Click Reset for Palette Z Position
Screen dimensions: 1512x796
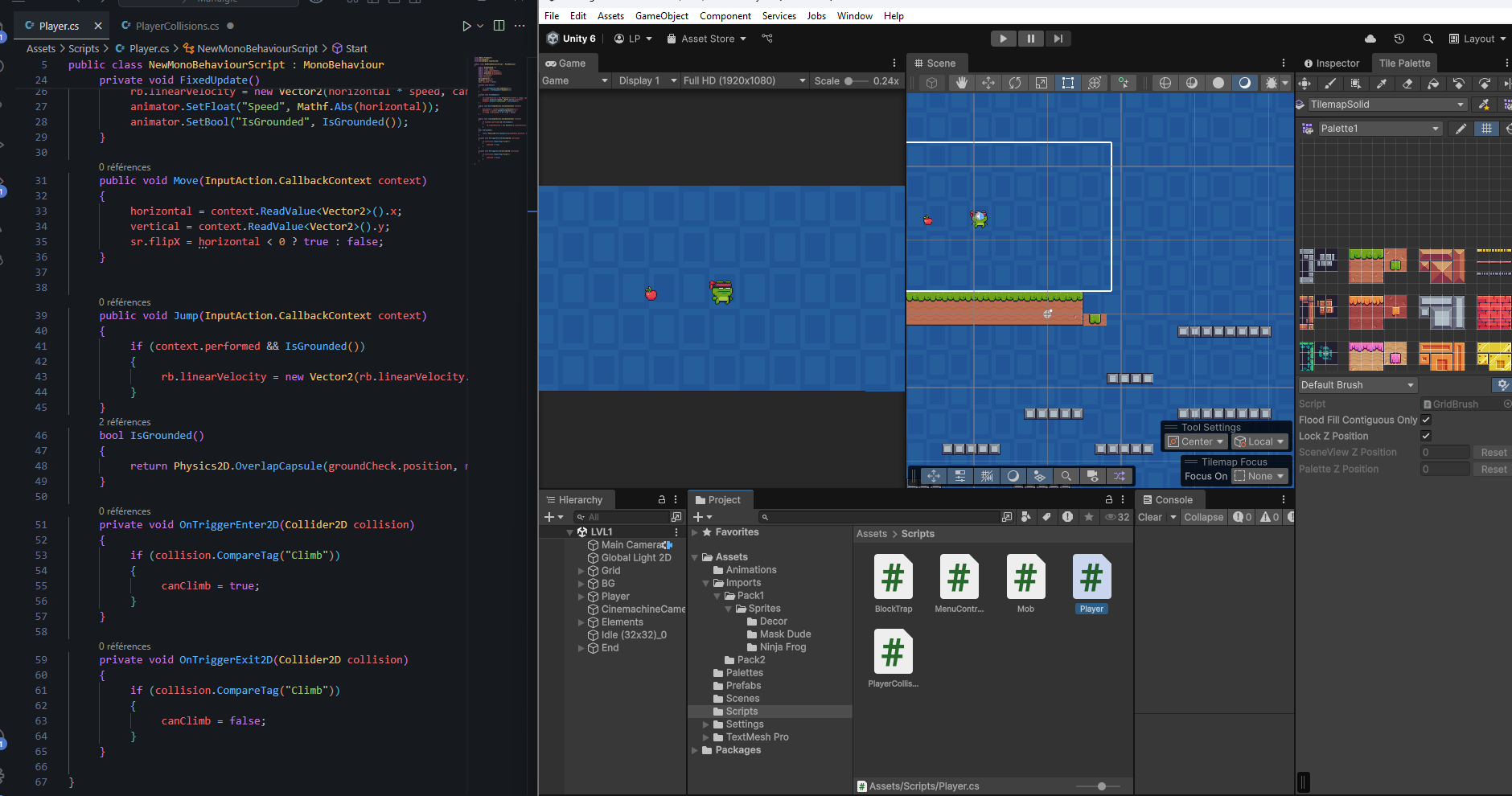coord(1494,470)
